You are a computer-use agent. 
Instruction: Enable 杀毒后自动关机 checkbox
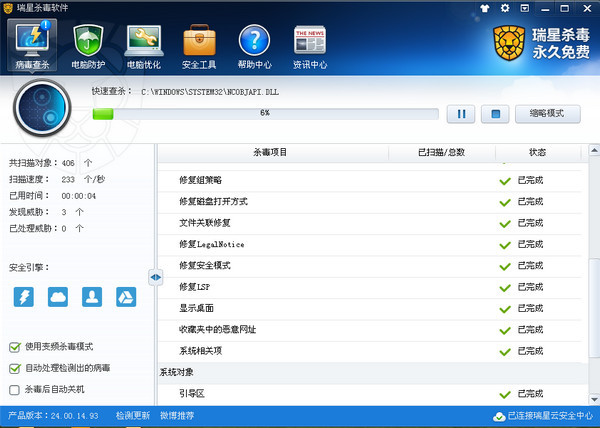[15, 390]
